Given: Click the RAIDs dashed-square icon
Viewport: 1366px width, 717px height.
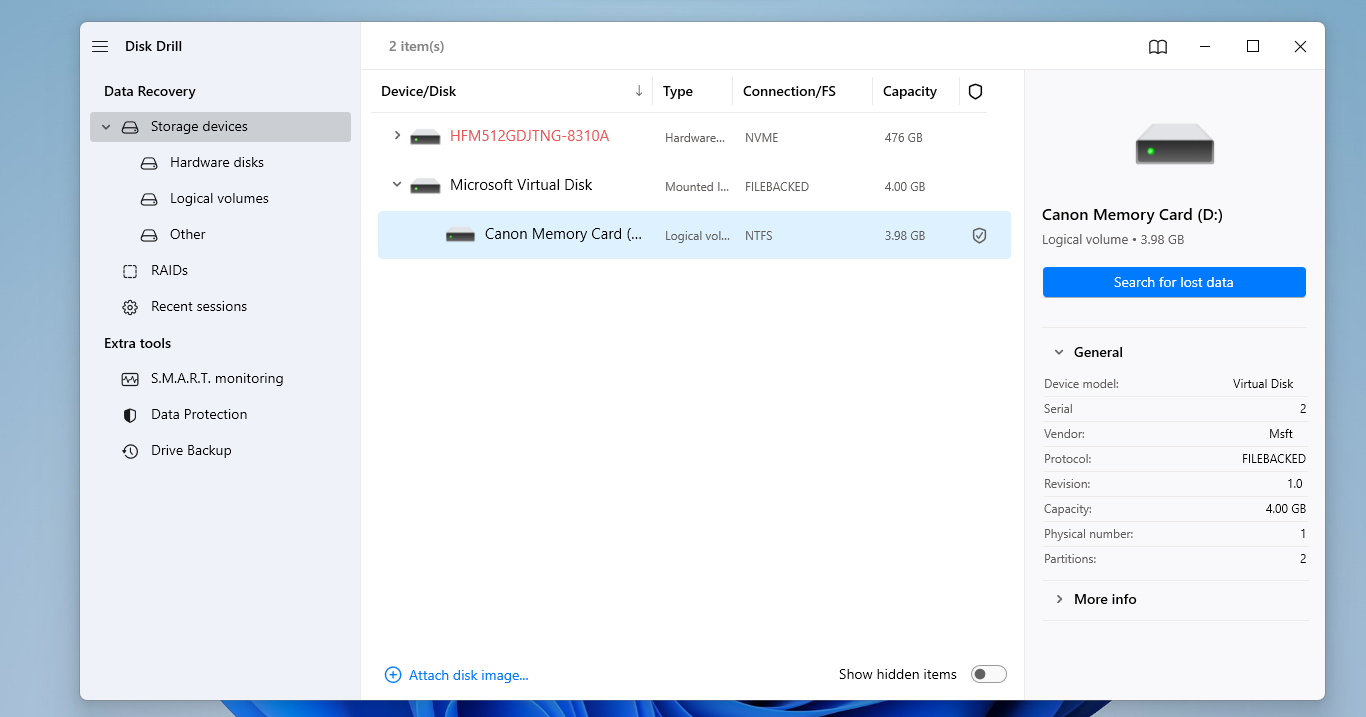Looking at the screenshot, I should click(130, 271).
